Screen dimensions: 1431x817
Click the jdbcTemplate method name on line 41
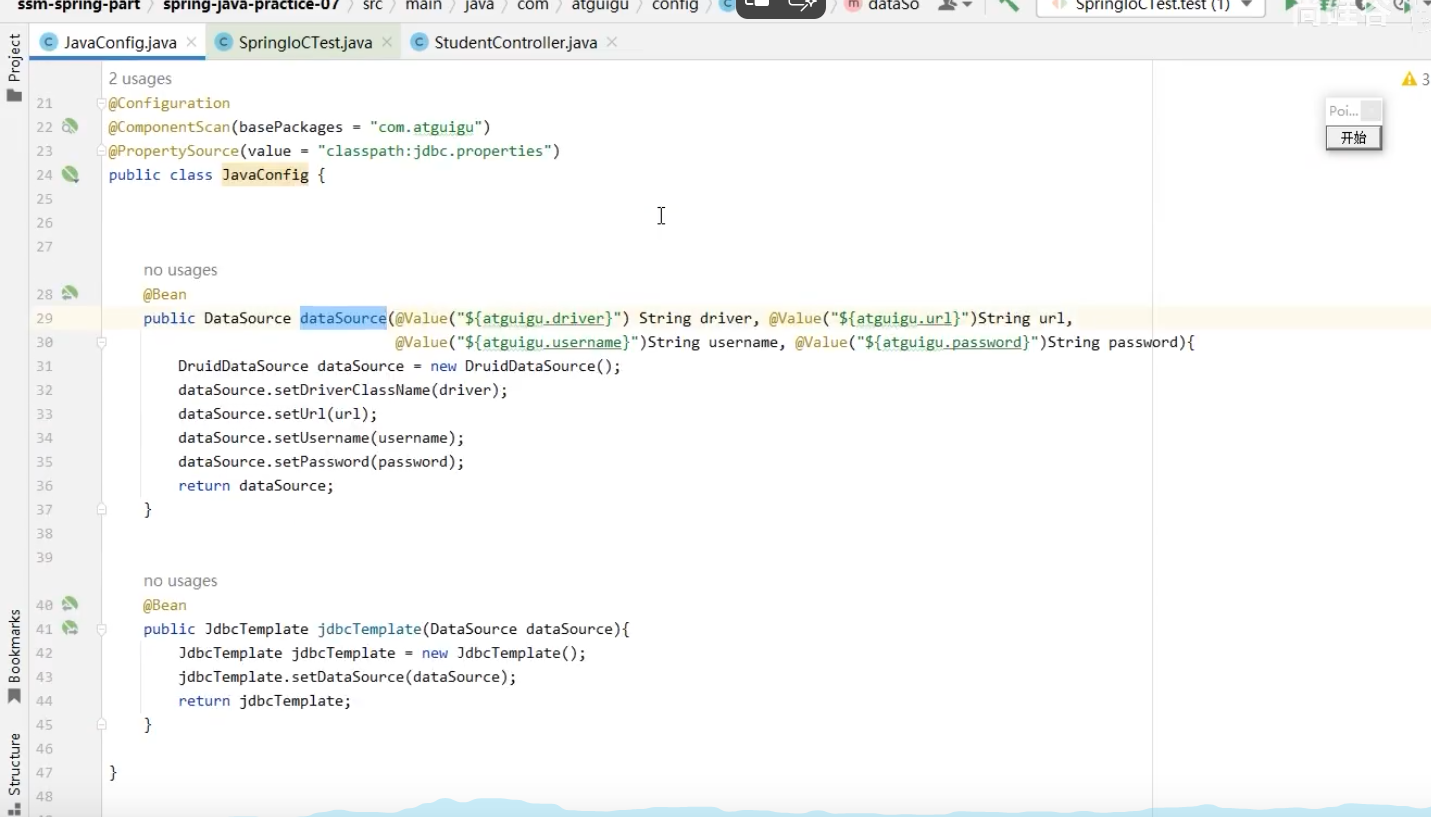(369, 629)
